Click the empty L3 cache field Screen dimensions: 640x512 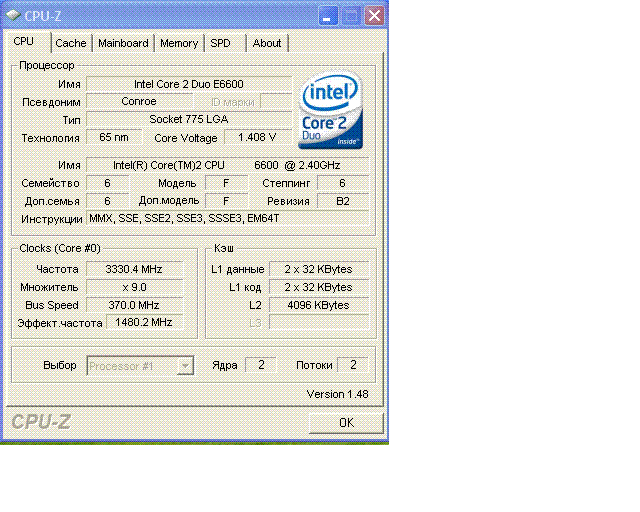tap(319, 323)
